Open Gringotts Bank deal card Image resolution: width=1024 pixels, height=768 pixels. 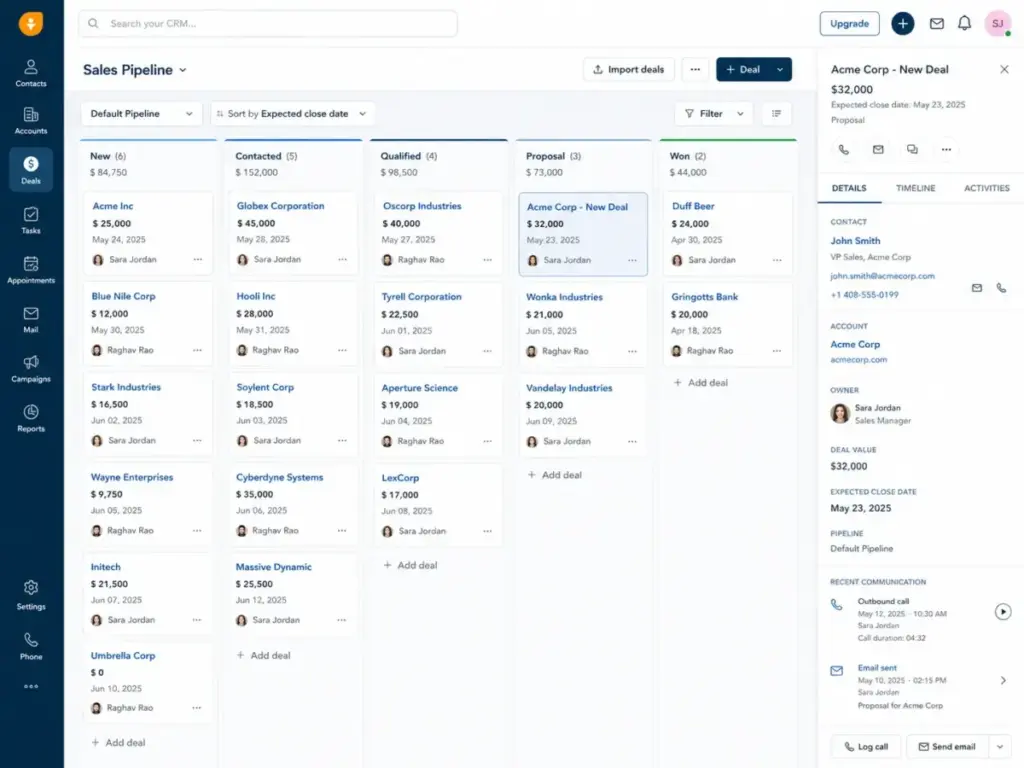(x=728, y=324)
